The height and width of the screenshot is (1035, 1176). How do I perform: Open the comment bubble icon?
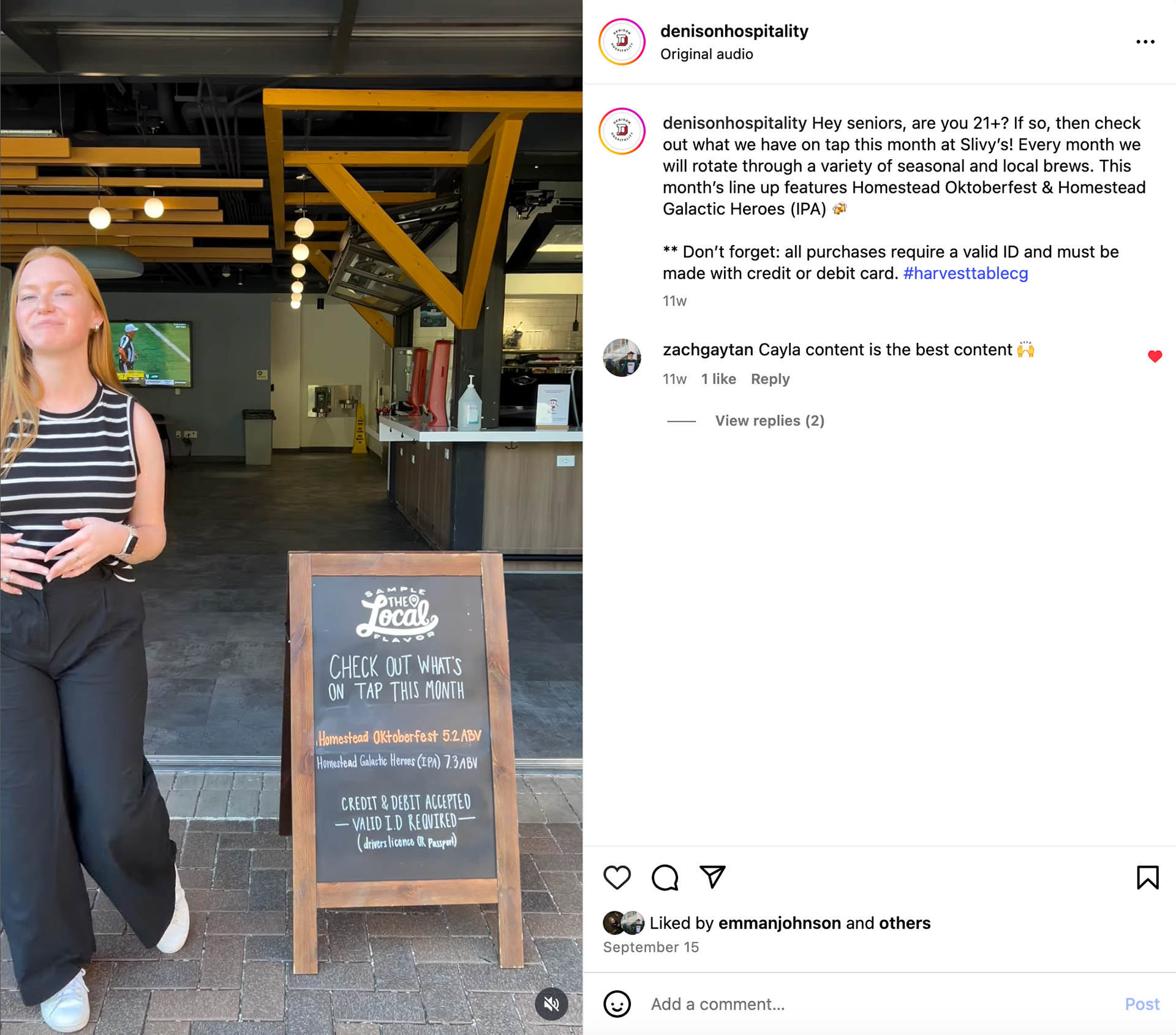(x=665, y=877)
